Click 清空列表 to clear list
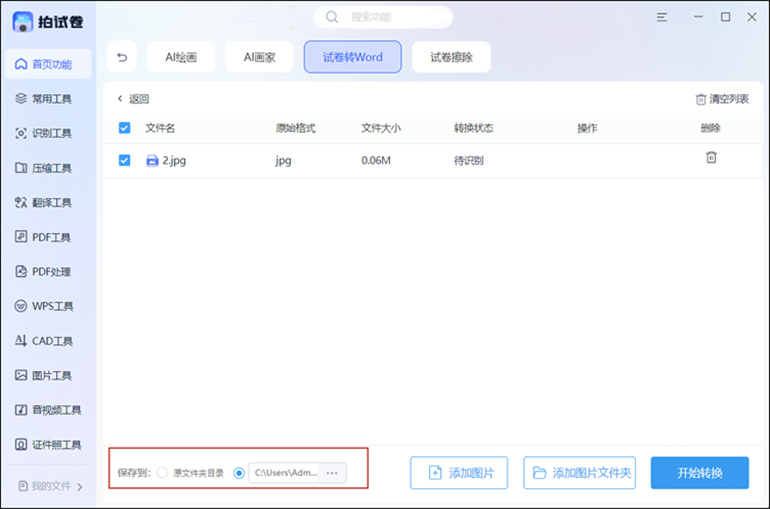This screenshot has width=770, height=509. point(722,99)
